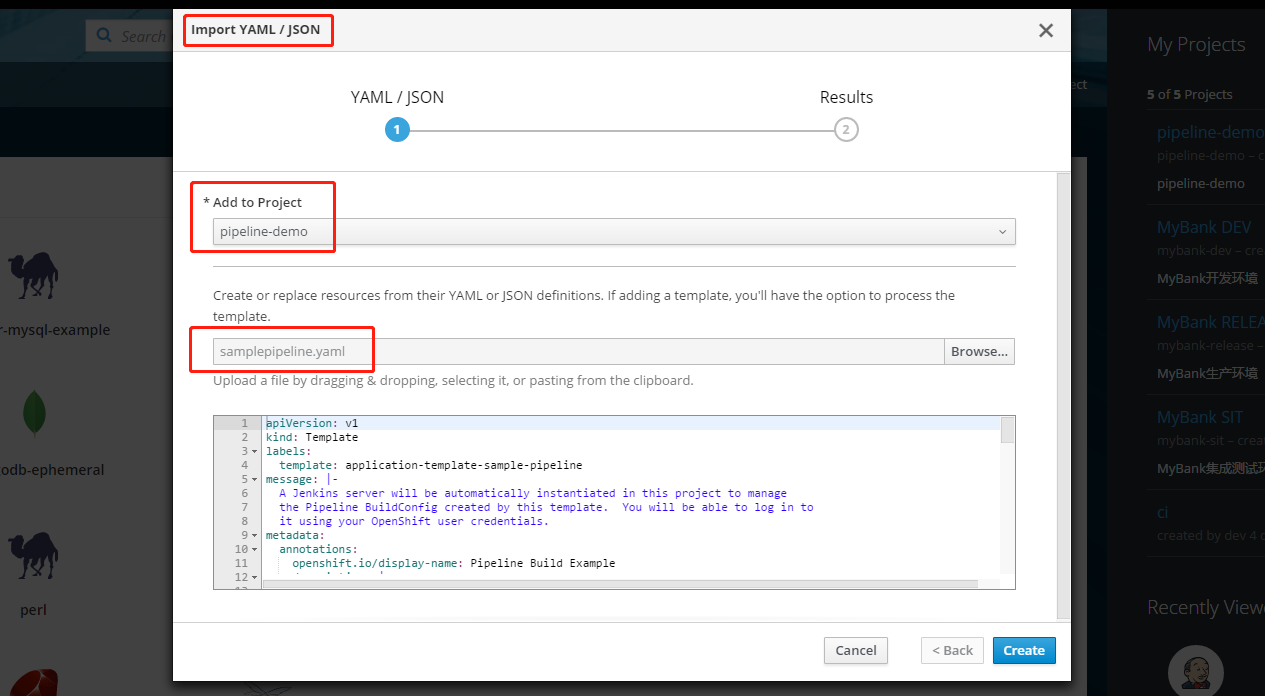Click wizard step 1 circle
Viewport: 1265px width, 696px height.
(397, 130)
